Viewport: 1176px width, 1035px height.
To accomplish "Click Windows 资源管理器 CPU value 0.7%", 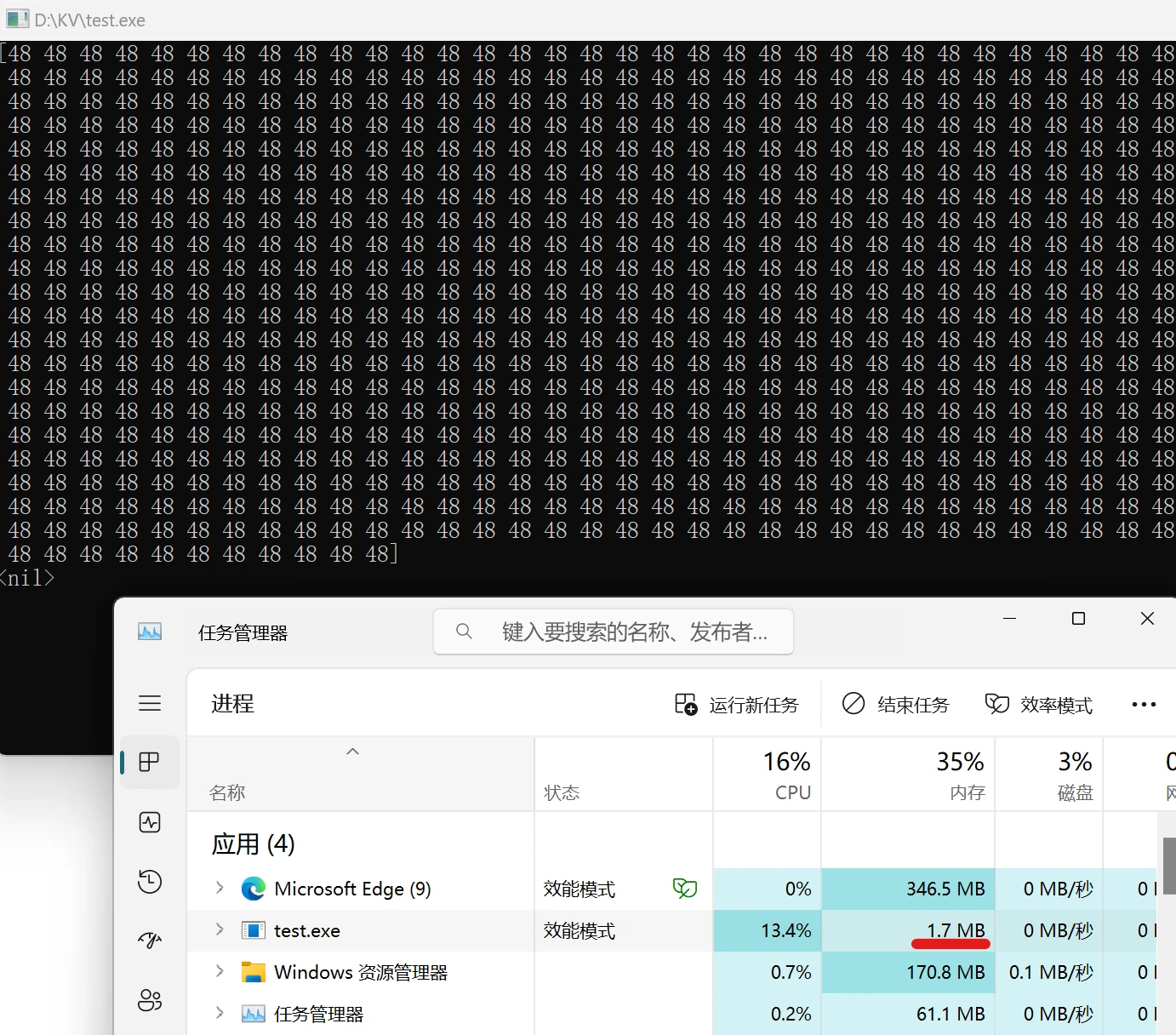I will 791,972.
